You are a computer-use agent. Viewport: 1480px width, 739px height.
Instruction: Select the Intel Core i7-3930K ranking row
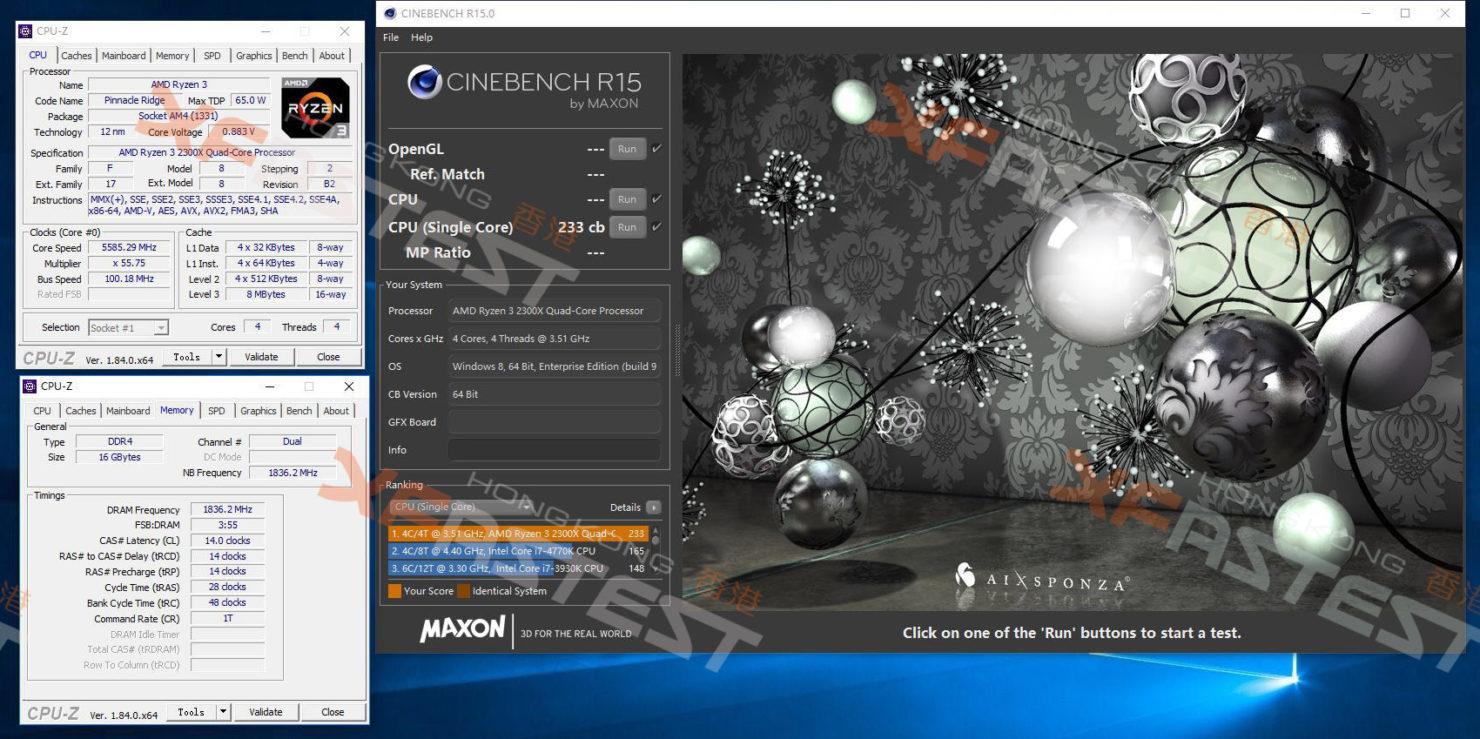tap(518, 569)
